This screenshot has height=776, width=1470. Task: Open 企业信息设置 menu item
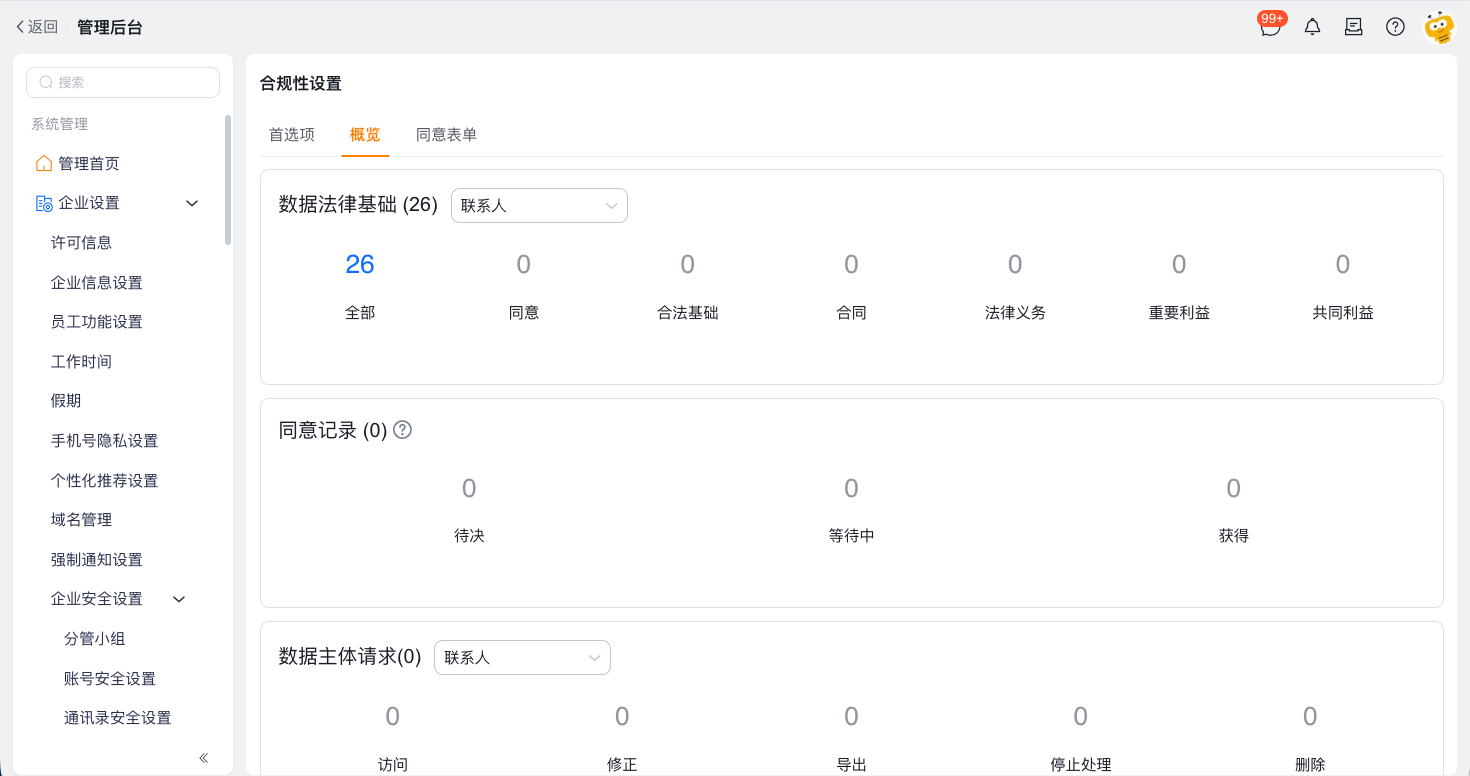click(x=97, y=282)
